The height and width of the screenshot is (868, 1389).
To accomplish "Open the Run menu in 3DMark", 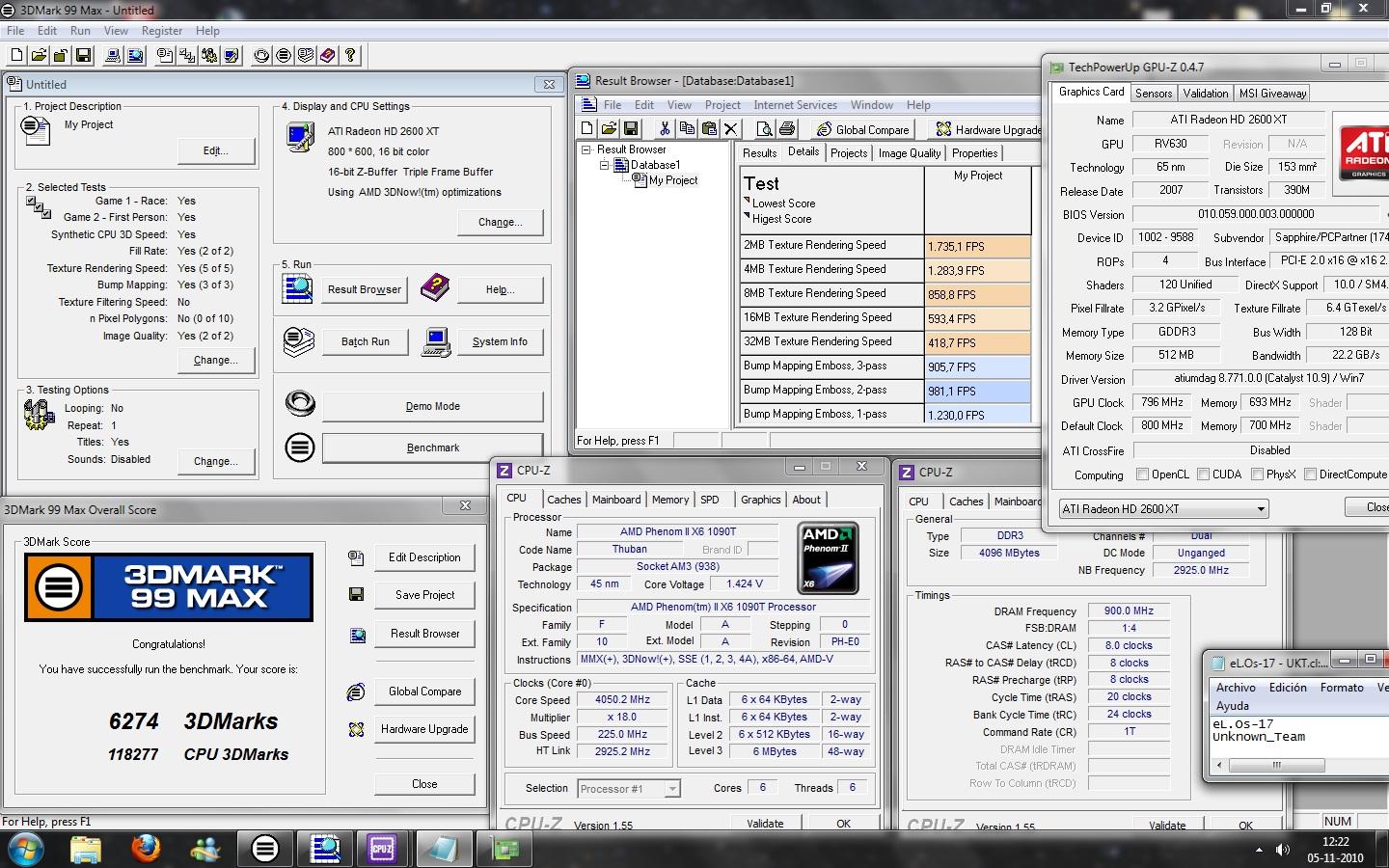I will click(80, 31).
